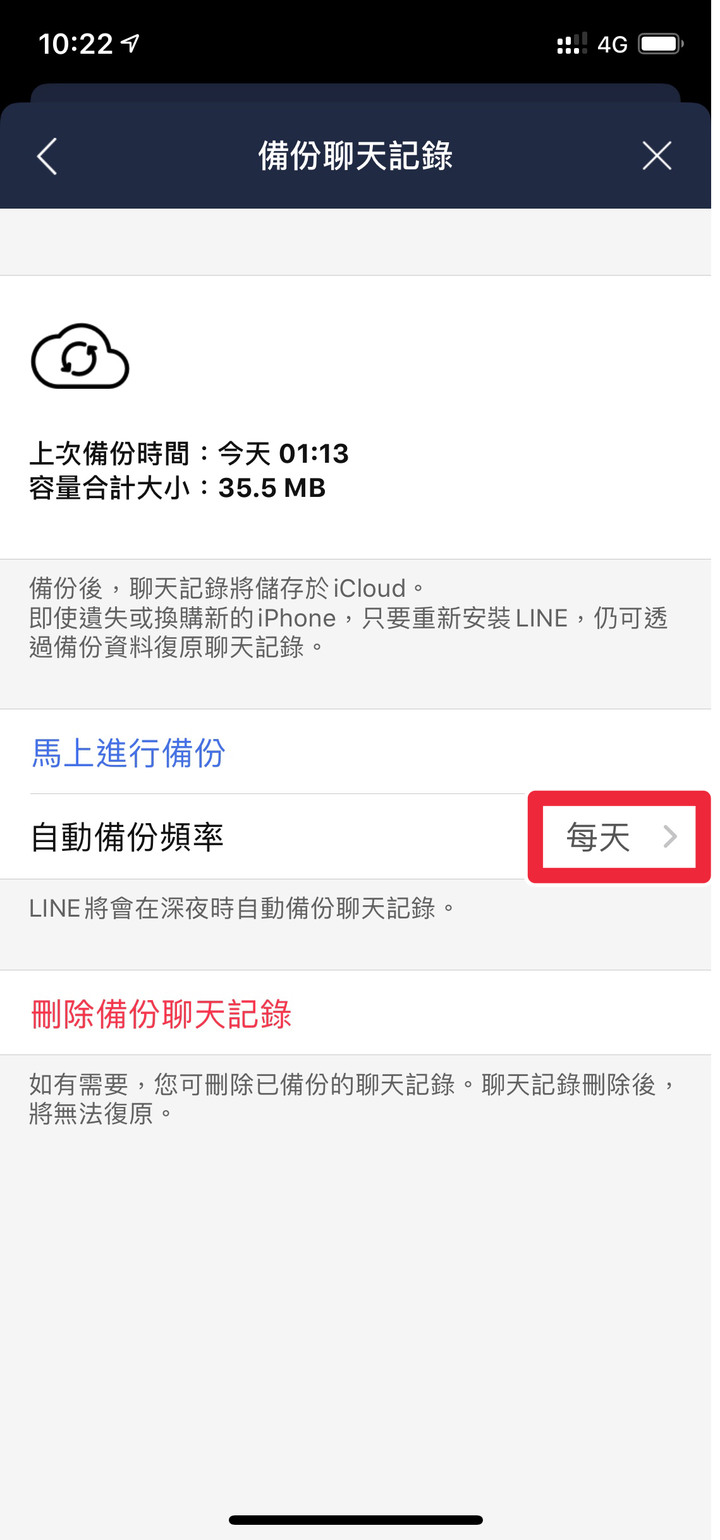Tap the battery icon in the status bar

[661, 44]
